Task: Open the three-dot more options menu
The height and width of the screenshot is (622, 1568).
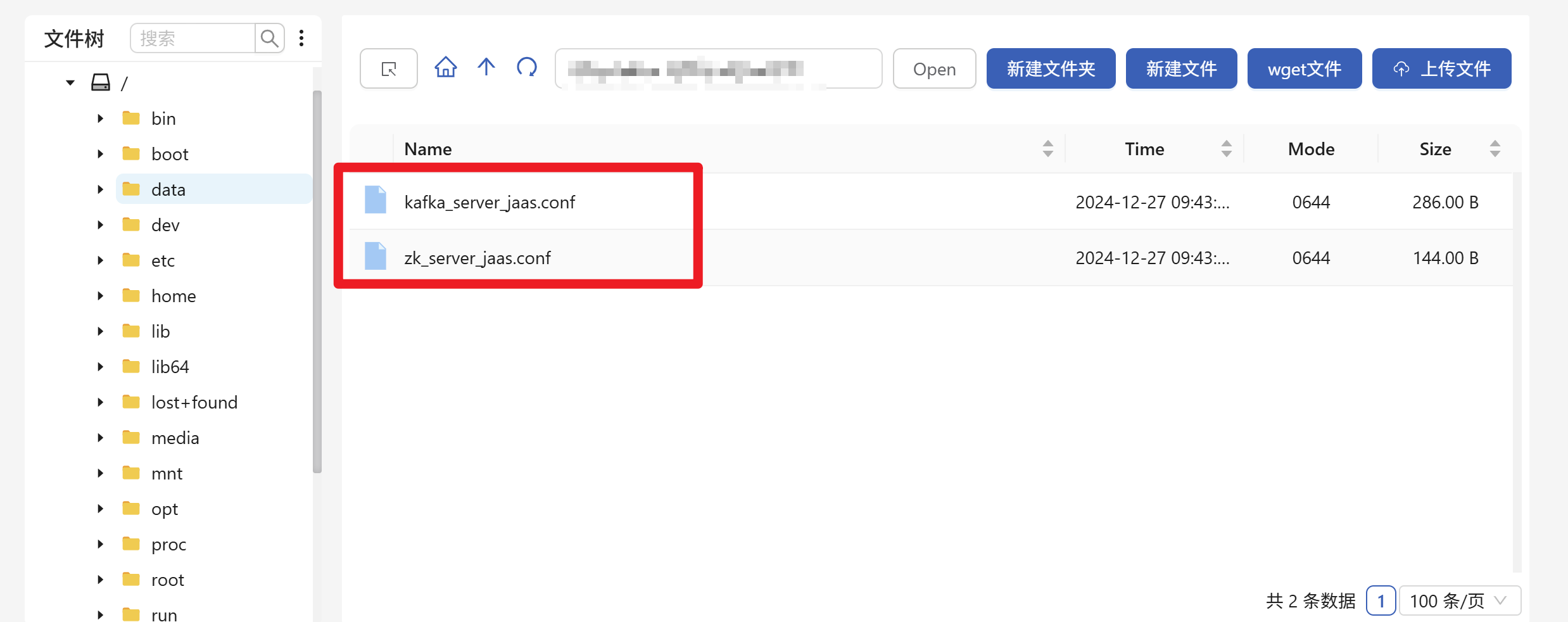Action: 301,39
